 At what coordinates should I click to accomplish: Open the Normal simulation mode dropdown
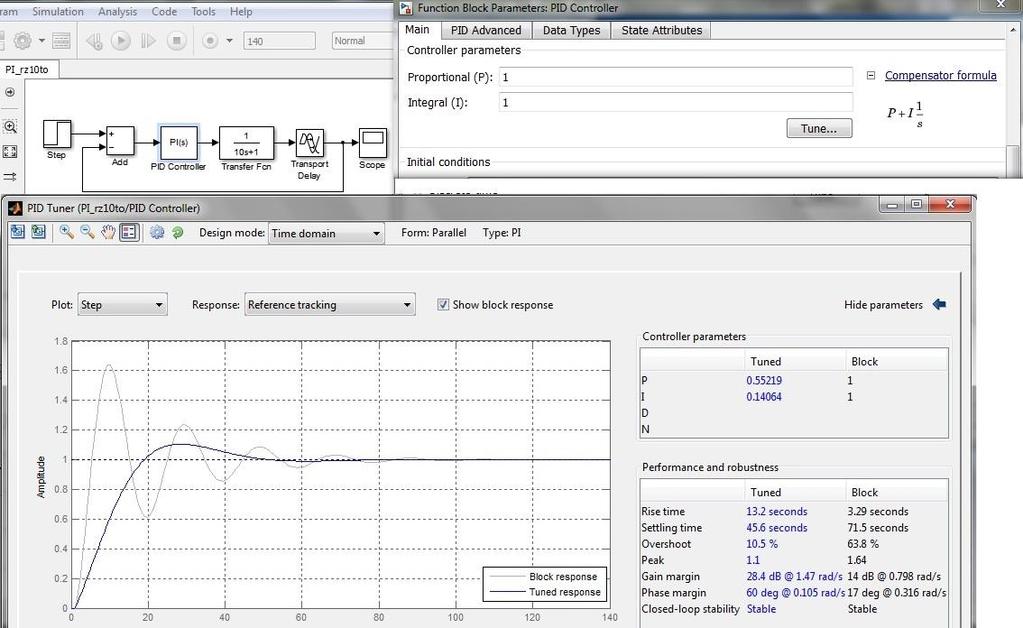[x=363, y=41]
